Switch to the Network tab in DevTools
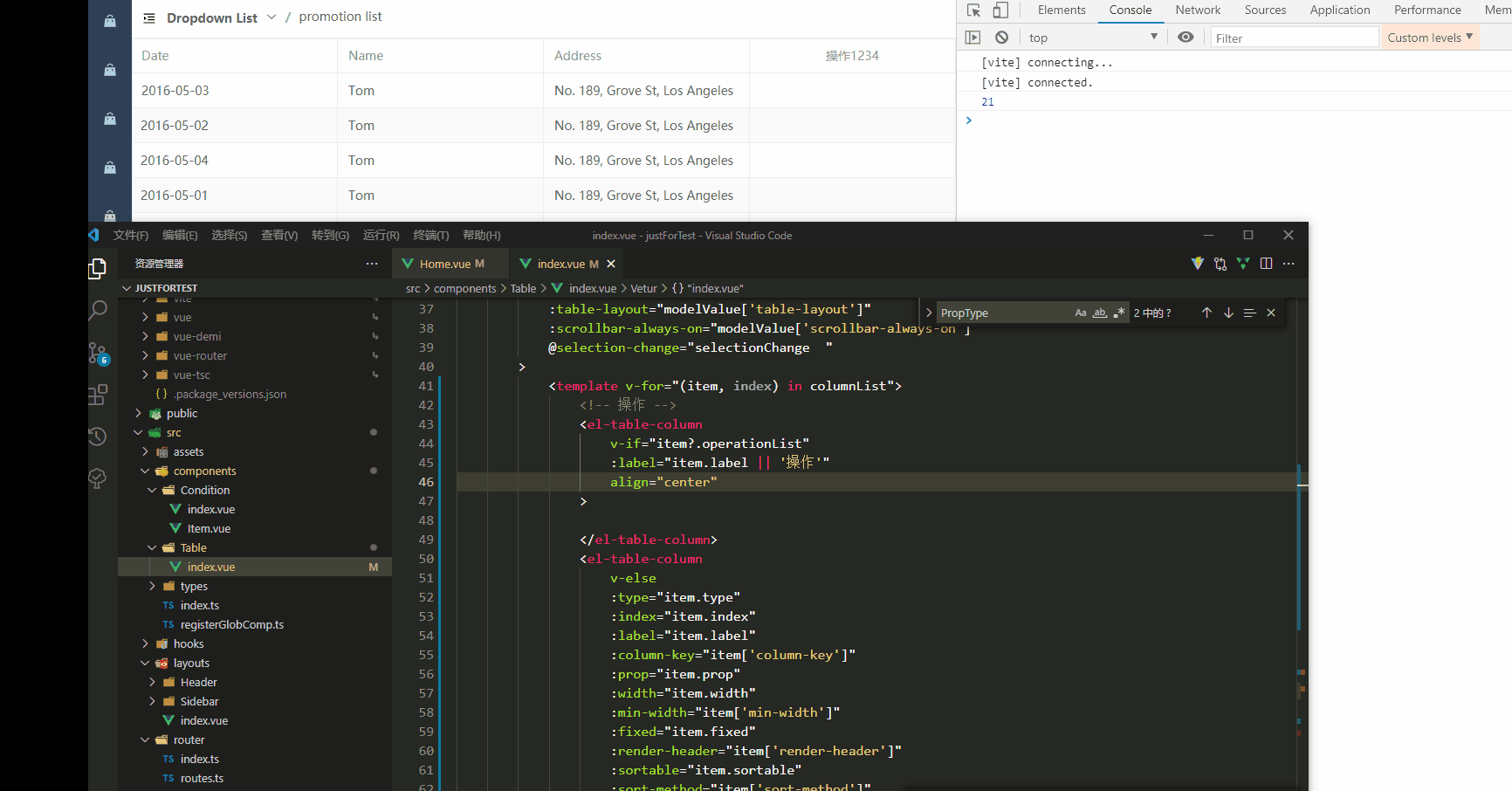Screen dimensions: 1512x791 pyautogui.click(x=1198, y=10)
